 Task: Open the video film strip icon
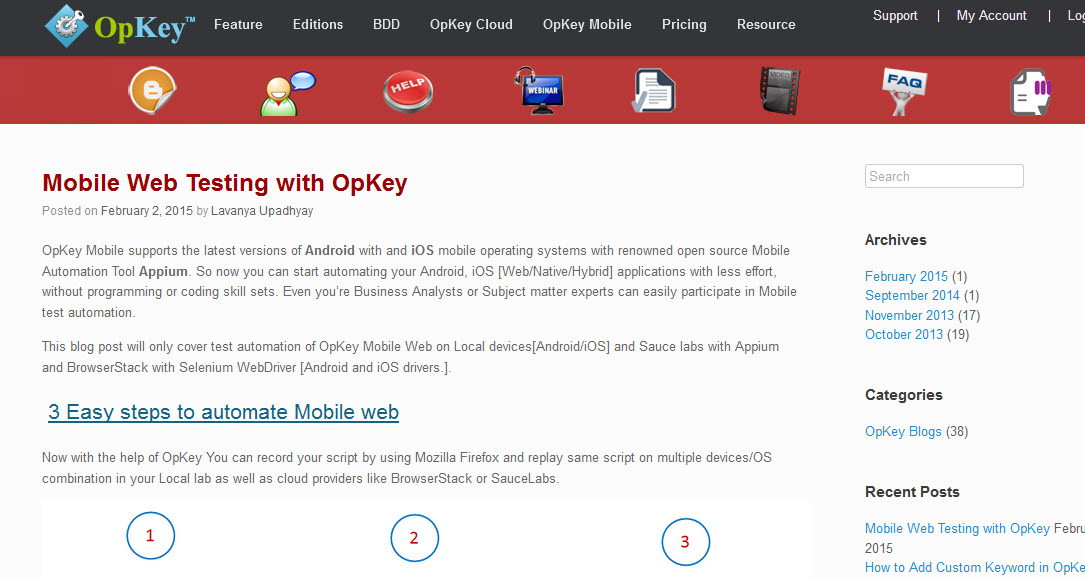[780, 91]
